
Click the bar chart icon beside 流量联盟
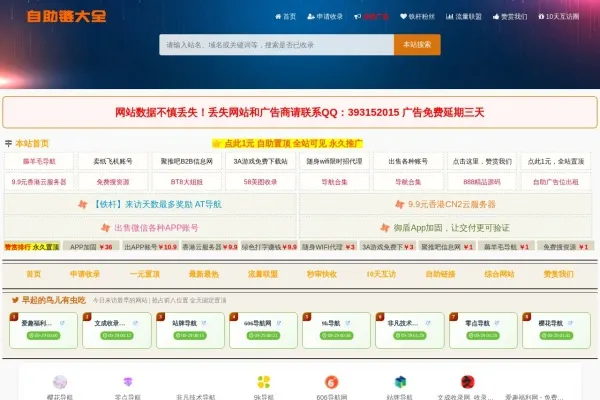tap(449, 16)
